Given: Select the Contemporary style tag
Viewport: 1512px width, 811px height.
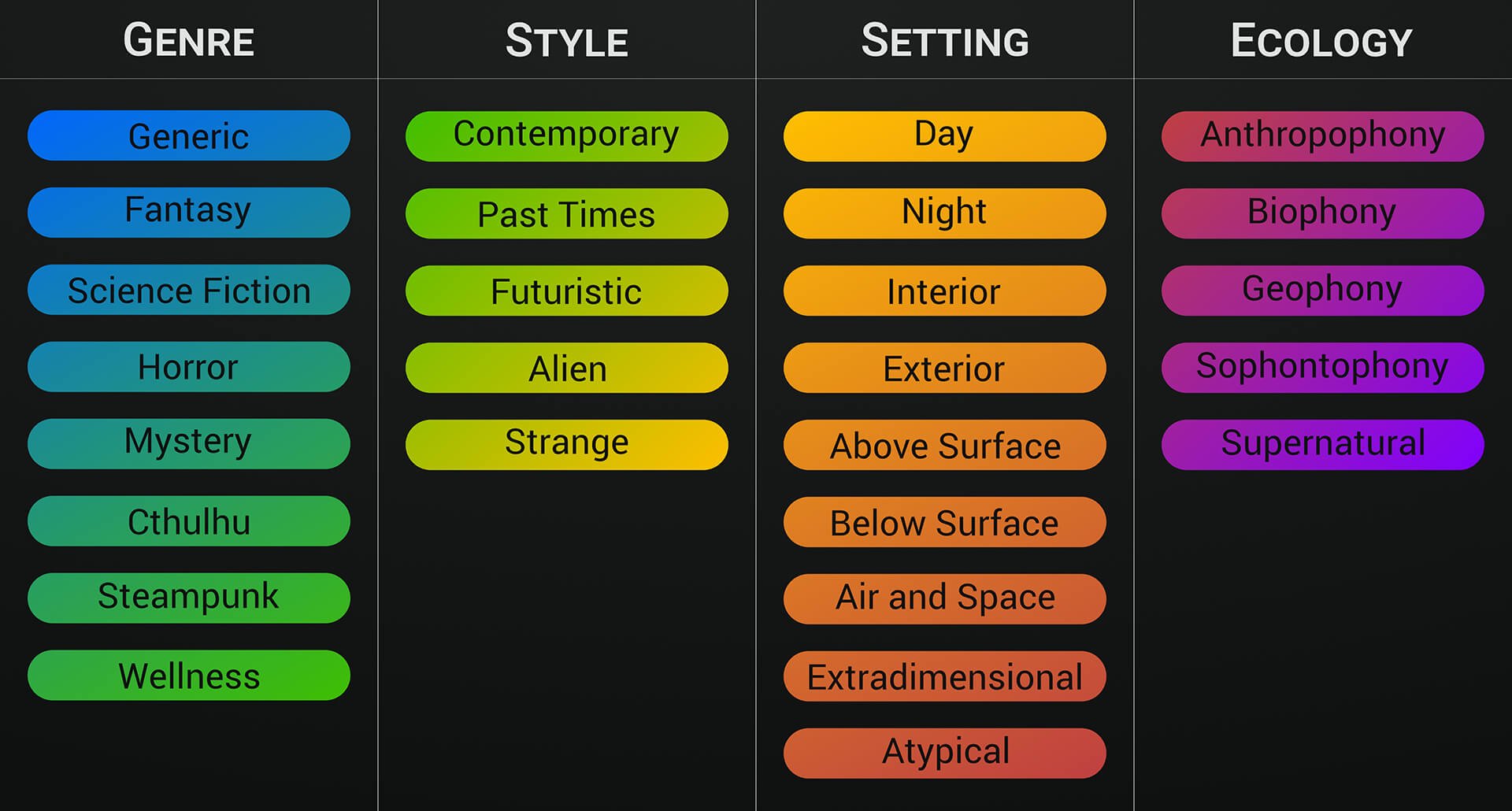Looking at the screenshot, I should coord(567,136).
